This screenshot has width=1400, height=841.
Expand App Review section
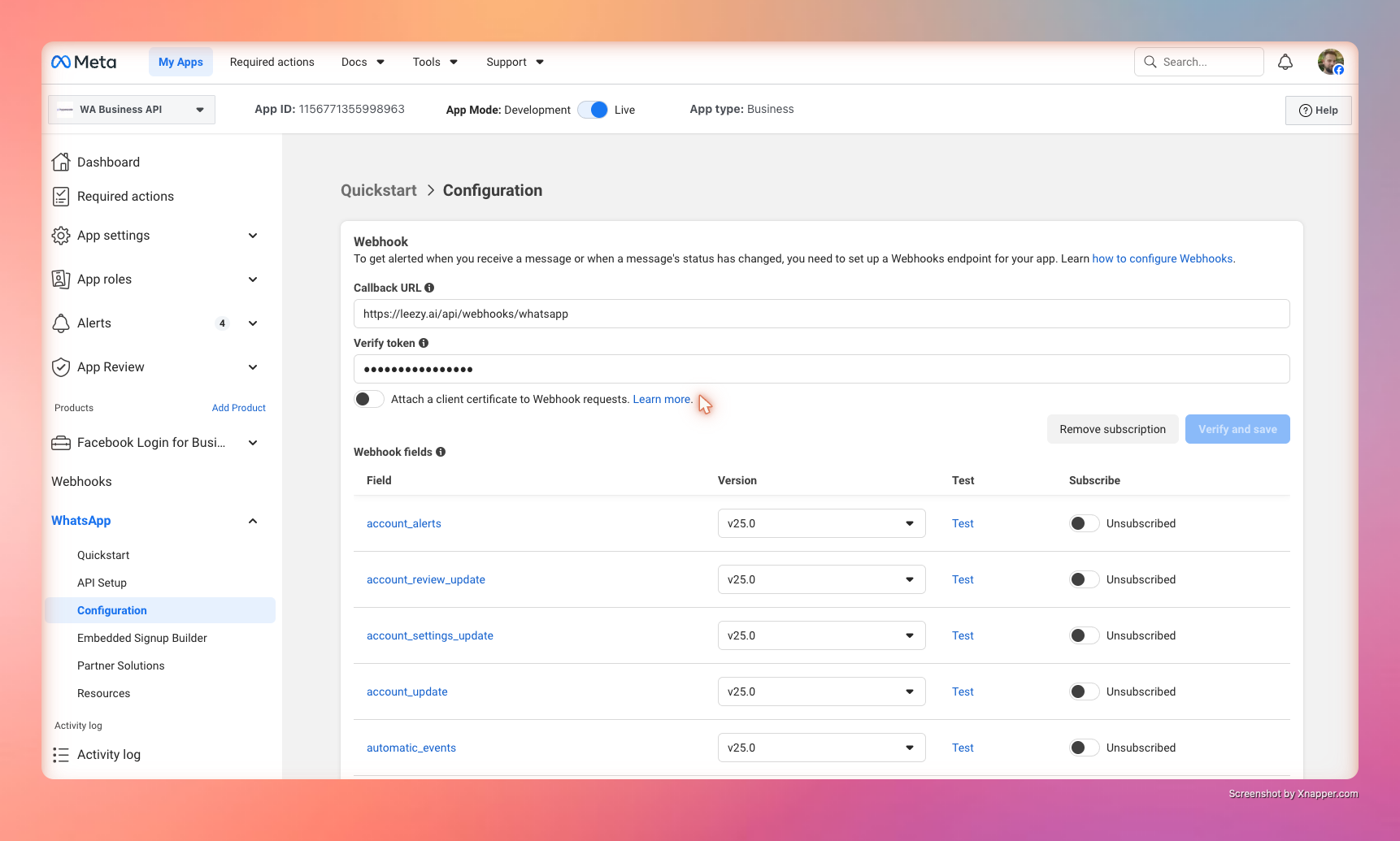253,367
